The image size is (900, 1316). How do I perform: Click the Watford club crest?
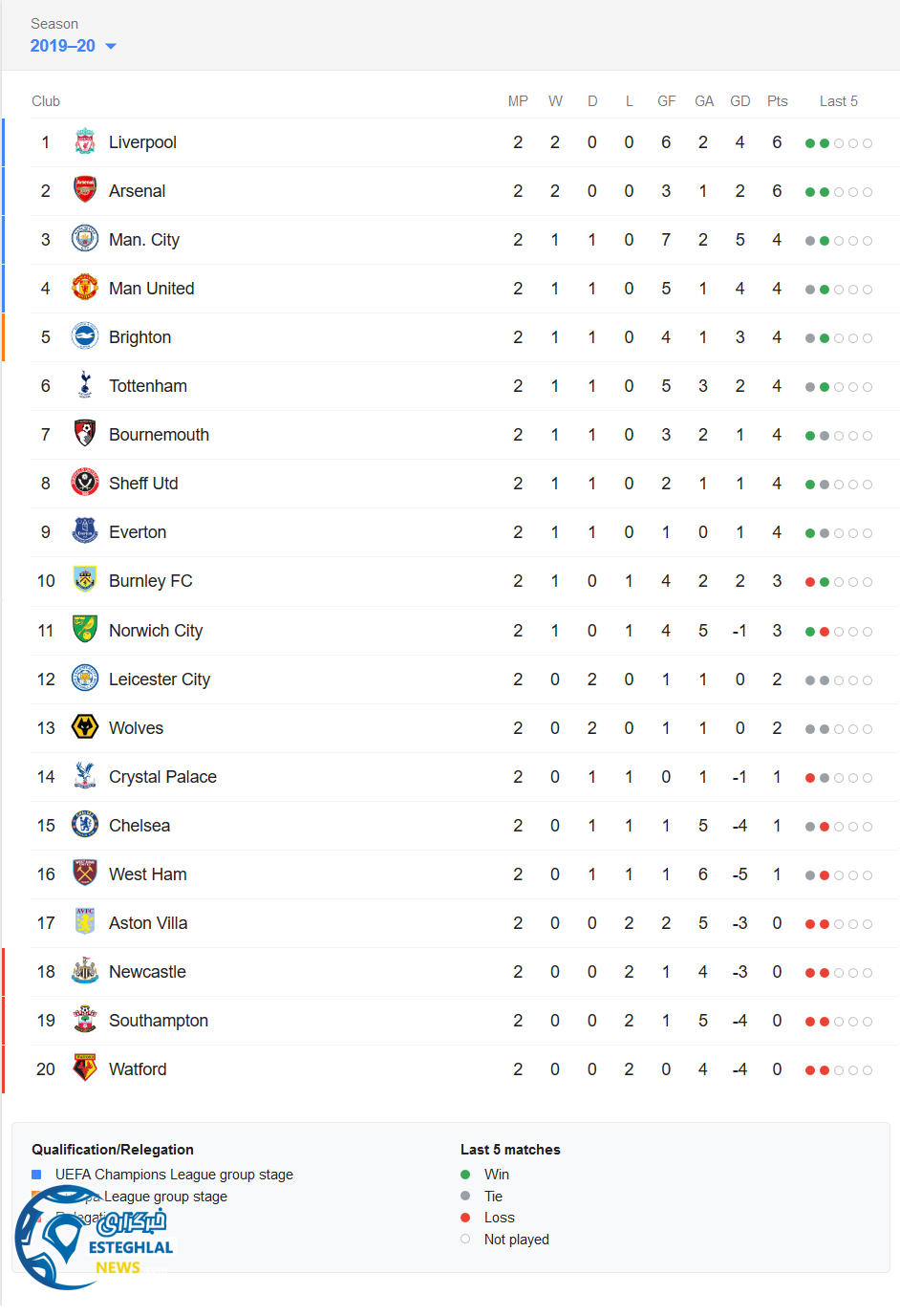point(85,1069)
